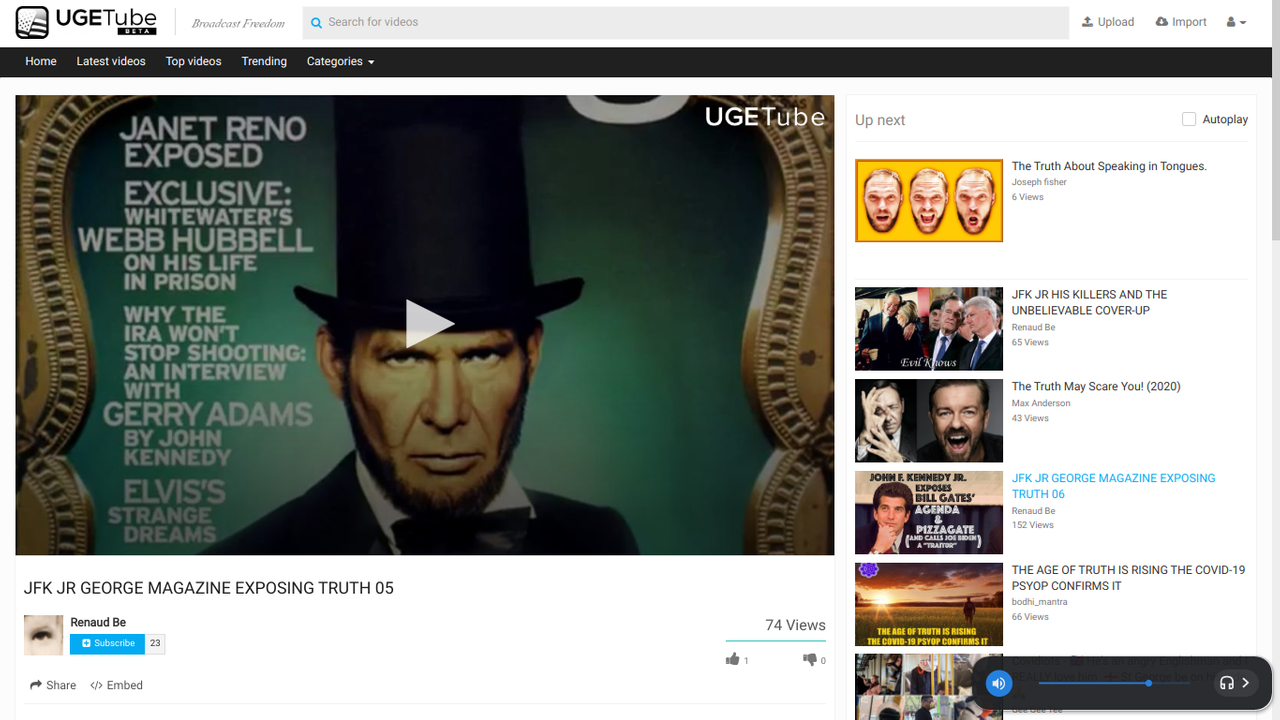Open the Trending menu item

(x=264, y=61)
